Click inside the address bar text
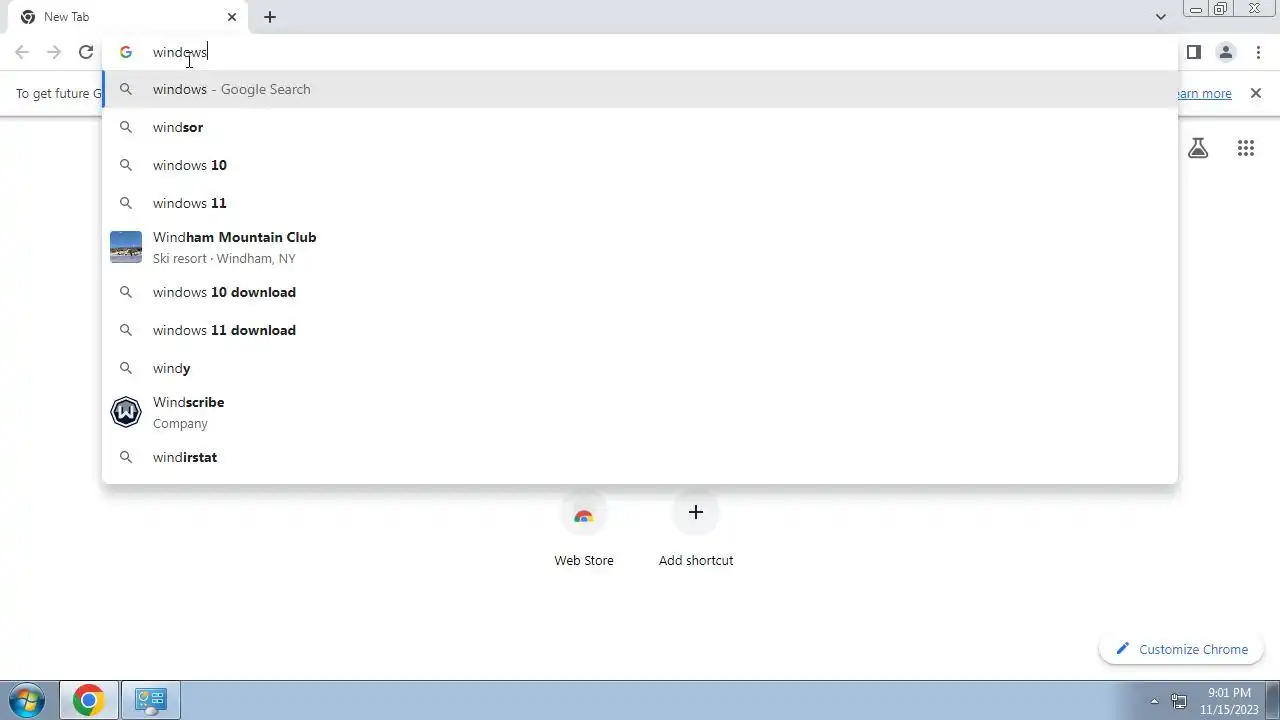 tap(180, 52)
